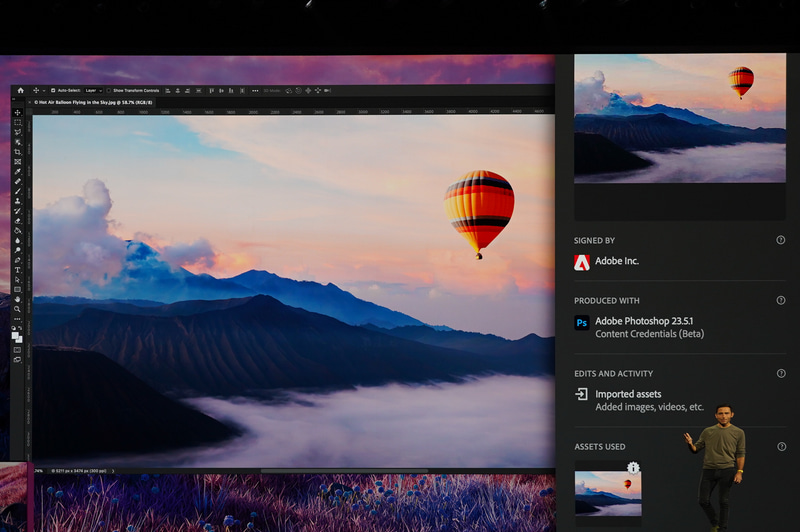Select the Object Selection wand tool

(17, 142)
